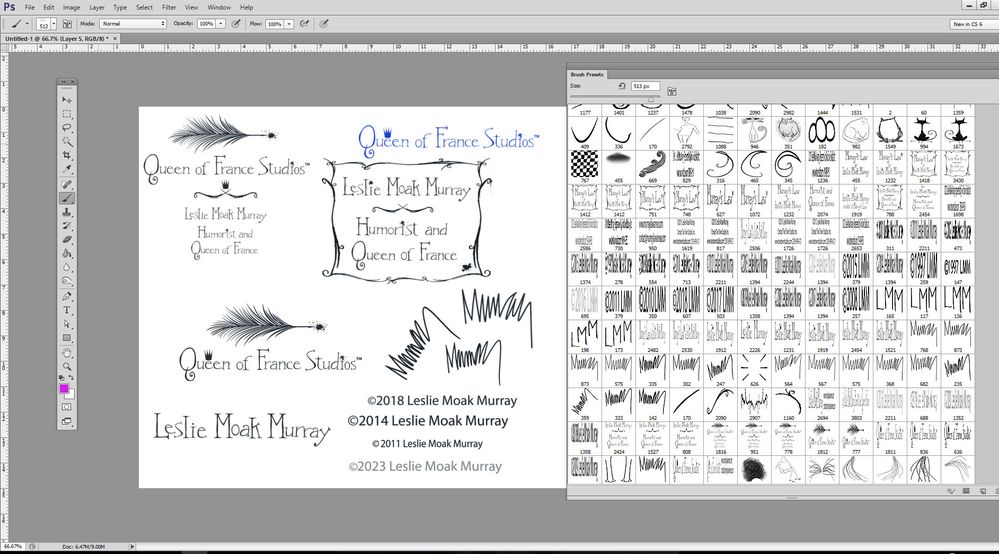Click the Flow value field

(x=275, y=24)
